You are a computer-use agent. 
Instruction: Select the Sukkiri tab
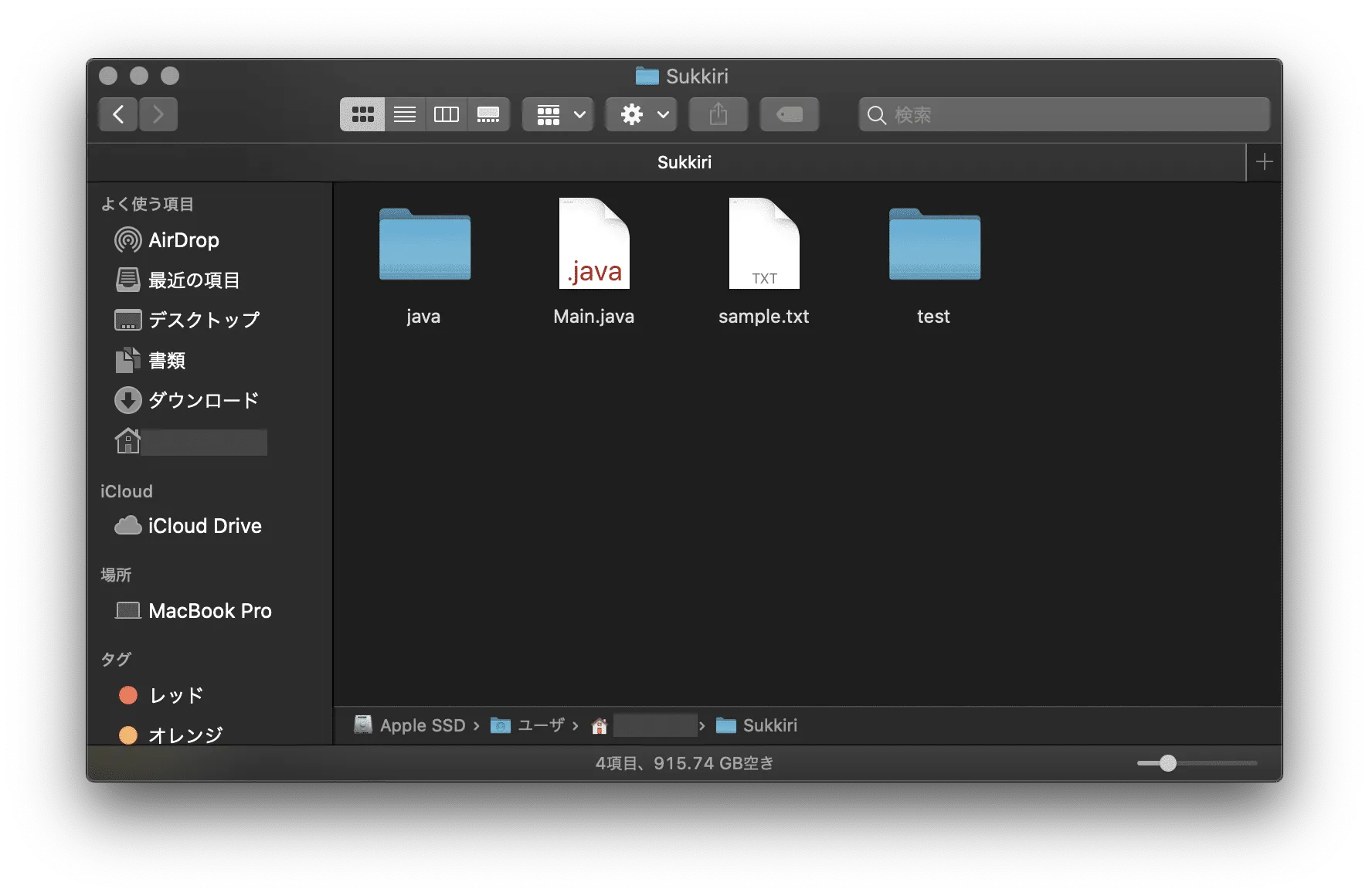pyautogui.click(x=666, y=162)
